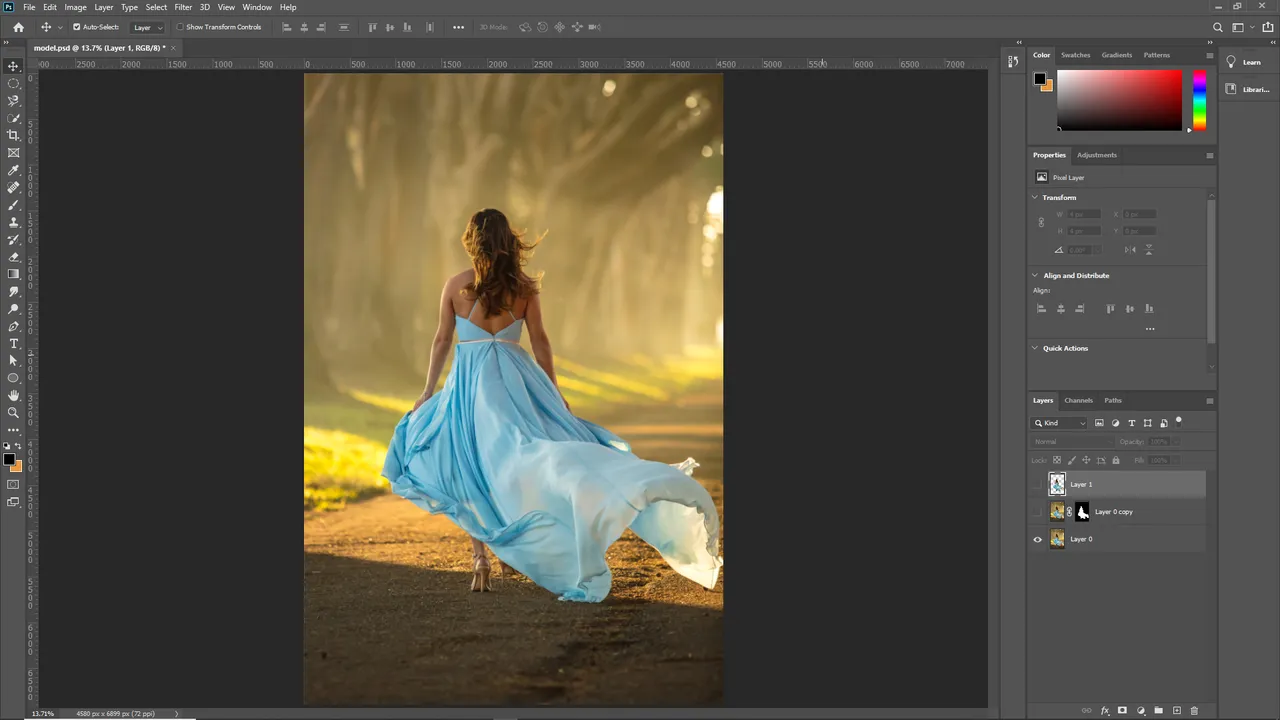This screenshot has width=1280, height=720.
Task: Toggle layer filtering switch in Layers panel
Action: click(x=1179, y=421)
